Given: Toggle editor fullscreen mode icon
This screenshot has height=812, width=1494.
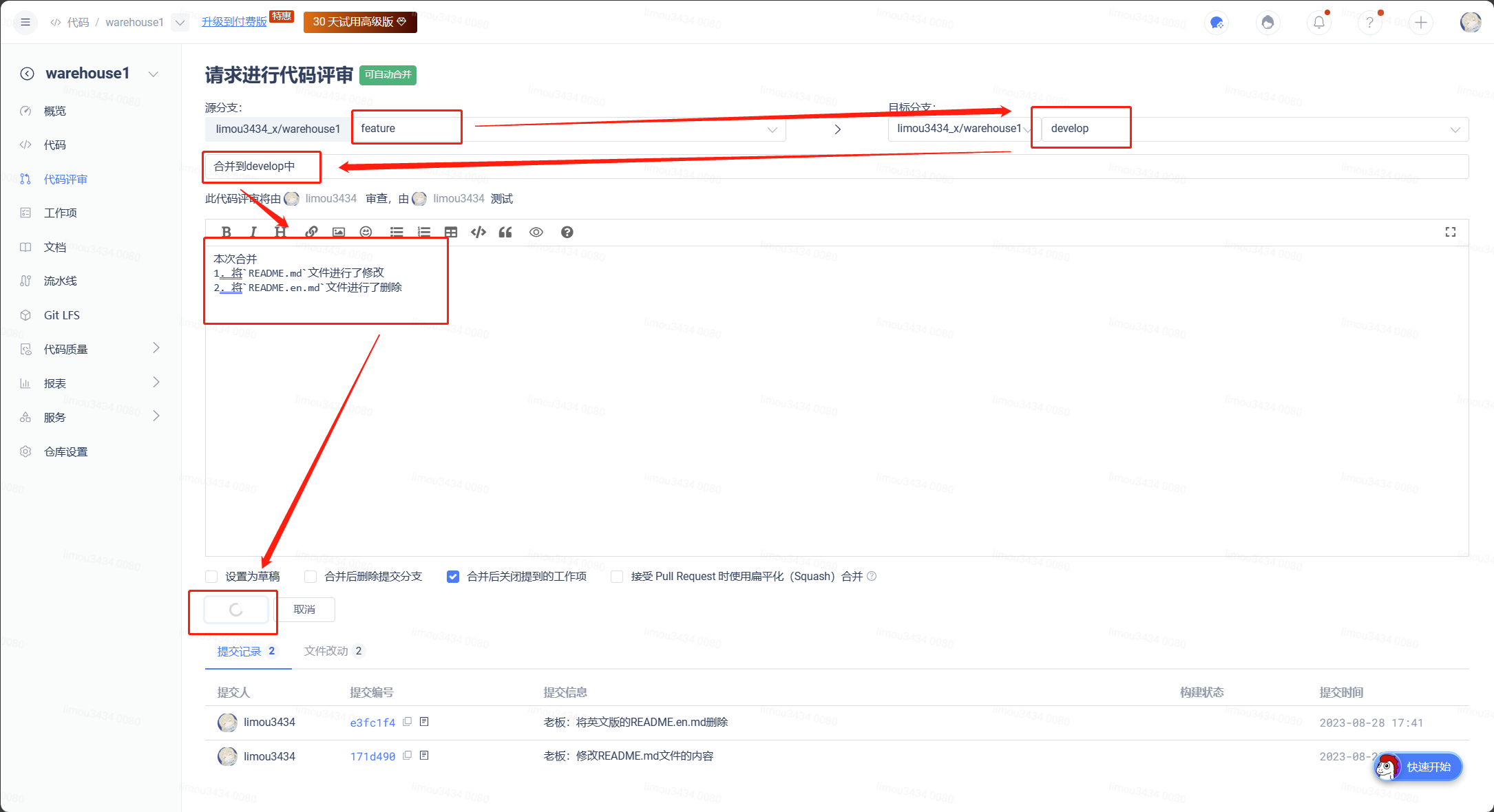Looking at the screenshot, I should click(1450, 232).
